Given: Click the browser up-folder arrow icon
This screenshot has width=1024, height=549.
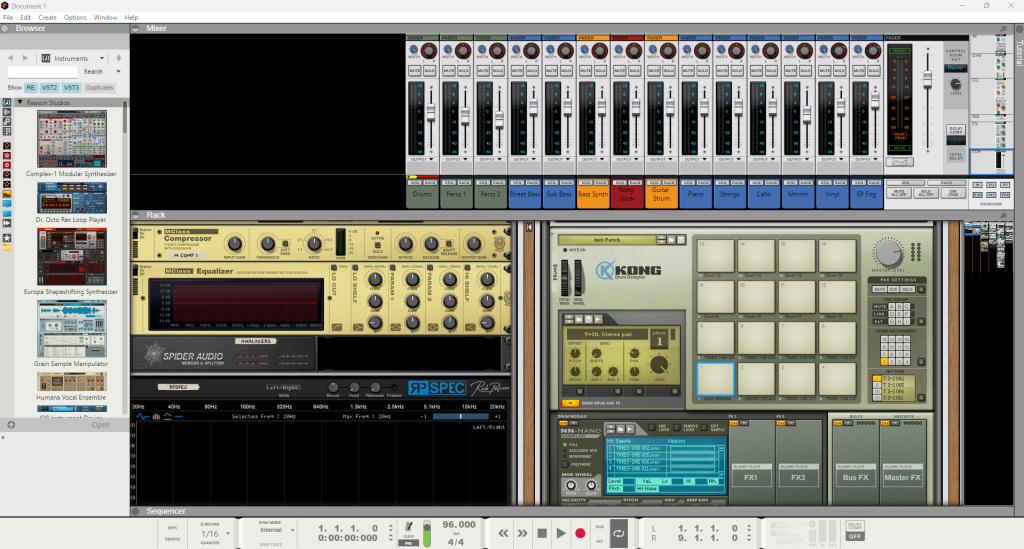Looking at the screenshot, I should 118,58.
